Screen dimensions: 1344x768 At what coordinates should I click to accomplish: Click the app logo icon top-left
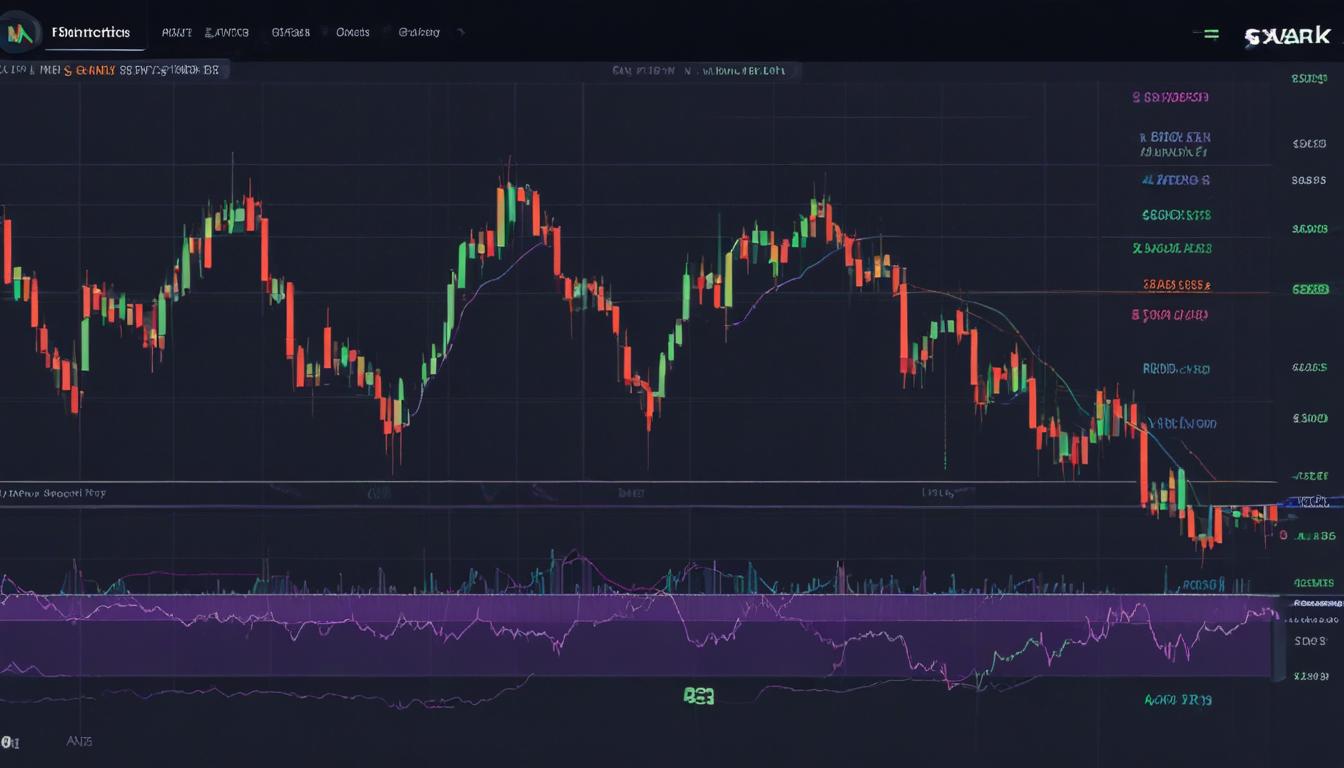point(22,32)
